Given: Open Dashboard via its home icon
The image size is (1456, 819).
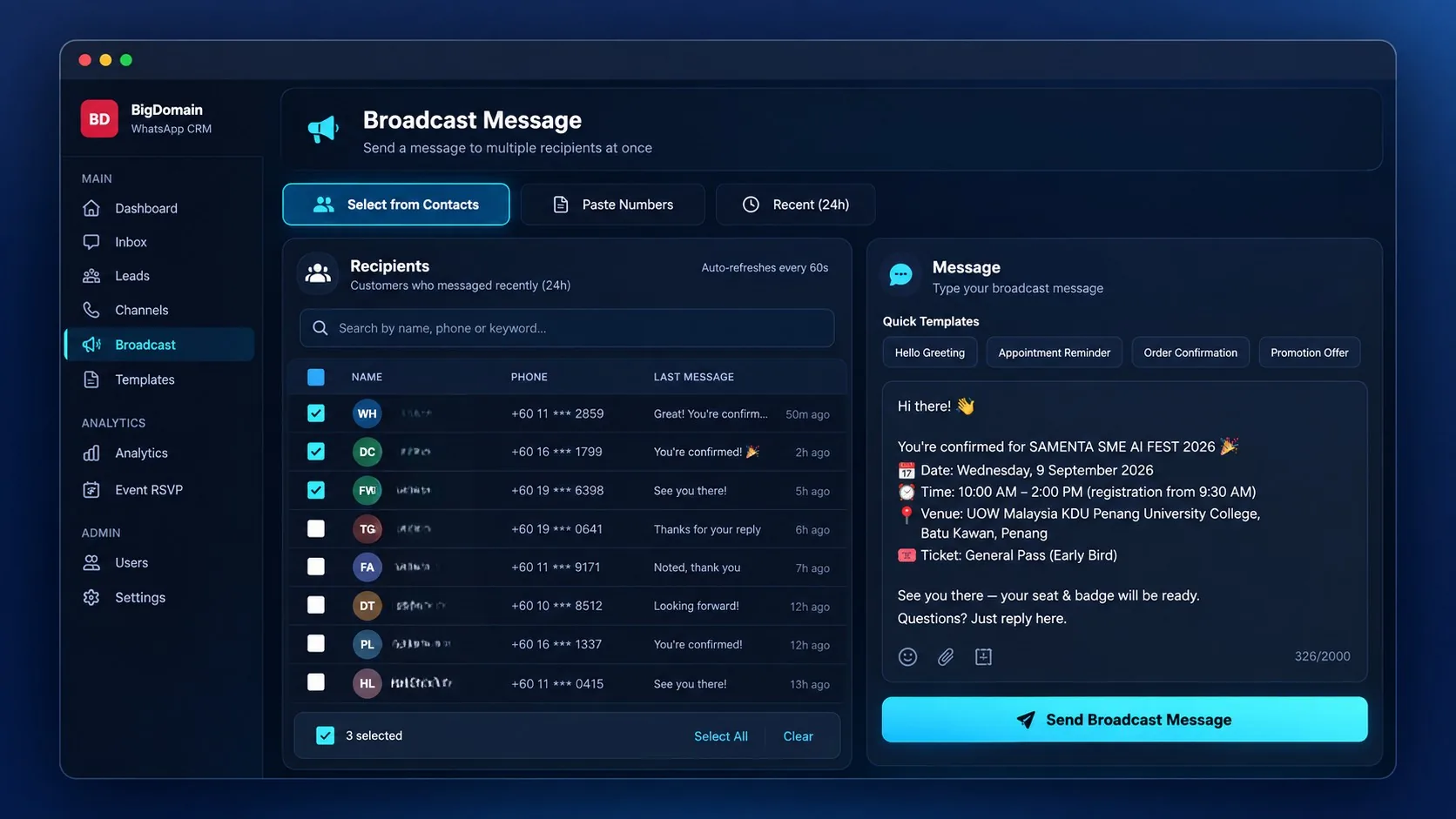Looking at the screenshot, I should click(x=91, y=208).
